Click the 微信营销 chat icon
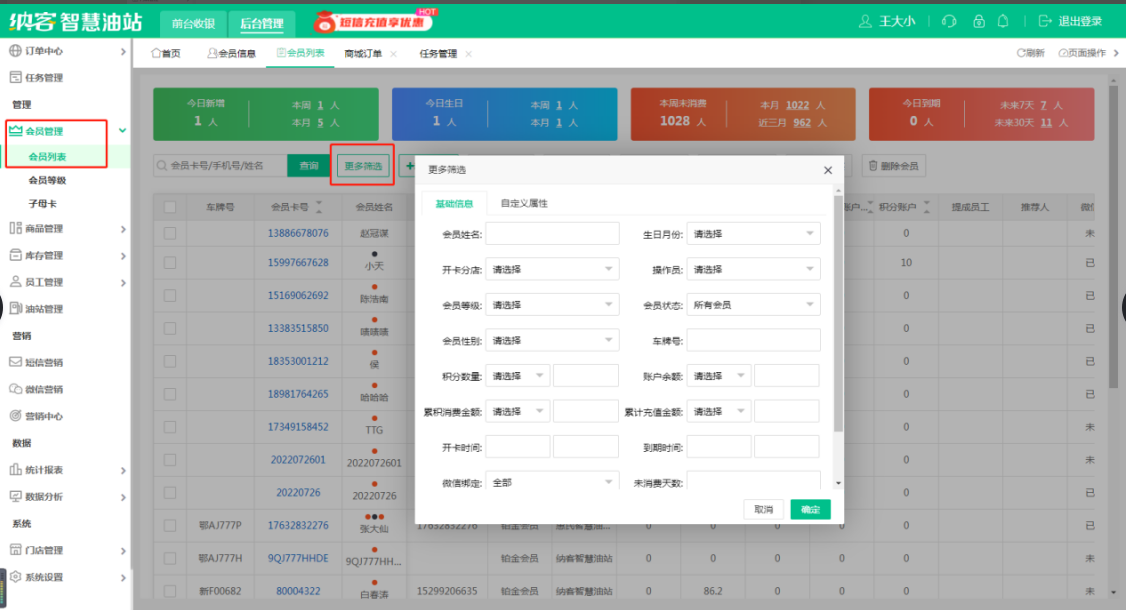The image size is (1126, 610). tap(15, 389)
